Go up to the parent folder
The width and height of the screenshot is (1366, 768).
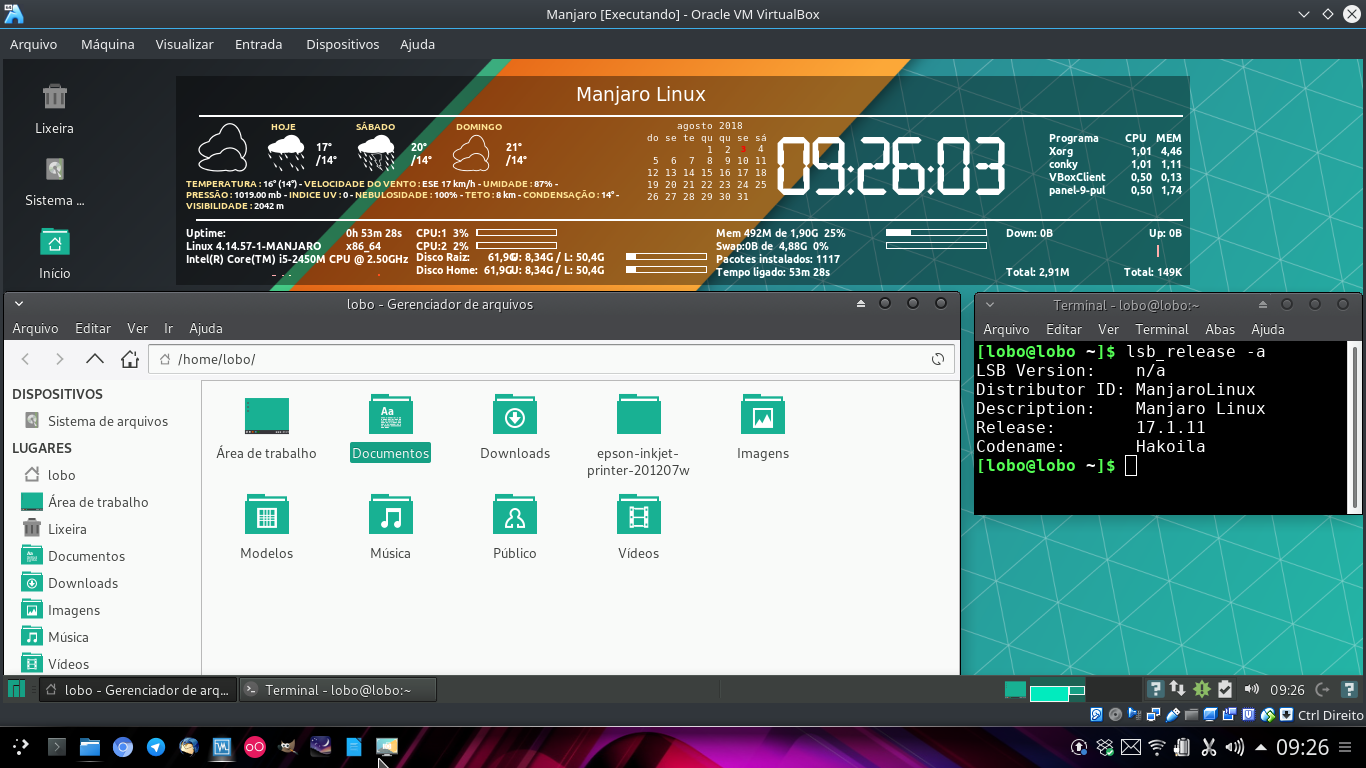(95, 359)
